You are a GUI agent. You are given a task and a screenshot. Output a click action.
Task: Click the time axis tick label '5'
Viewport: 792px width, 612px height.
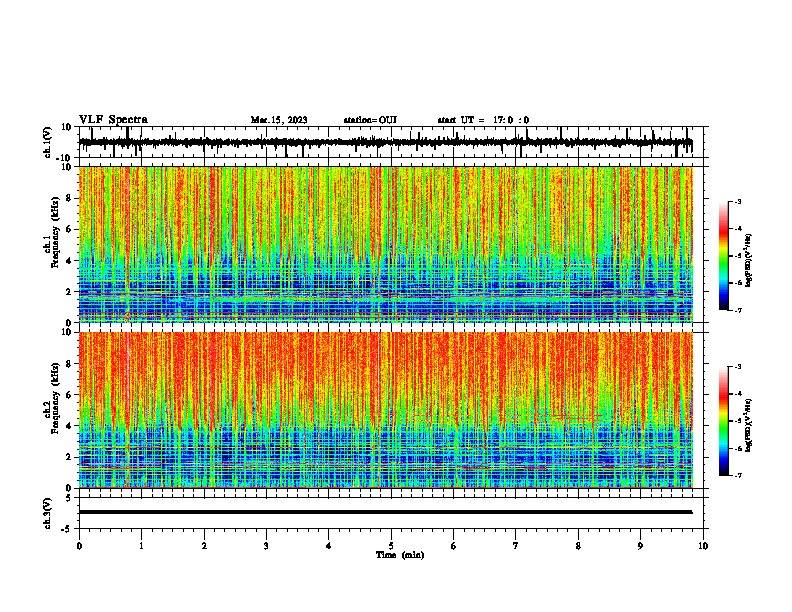(391, 546)
